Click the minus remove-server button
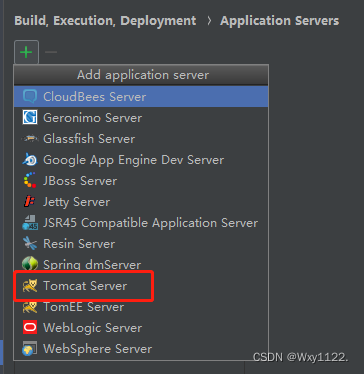Image resolution: width=364 pixels, height=374 pixels. click(x=51, y=52)
